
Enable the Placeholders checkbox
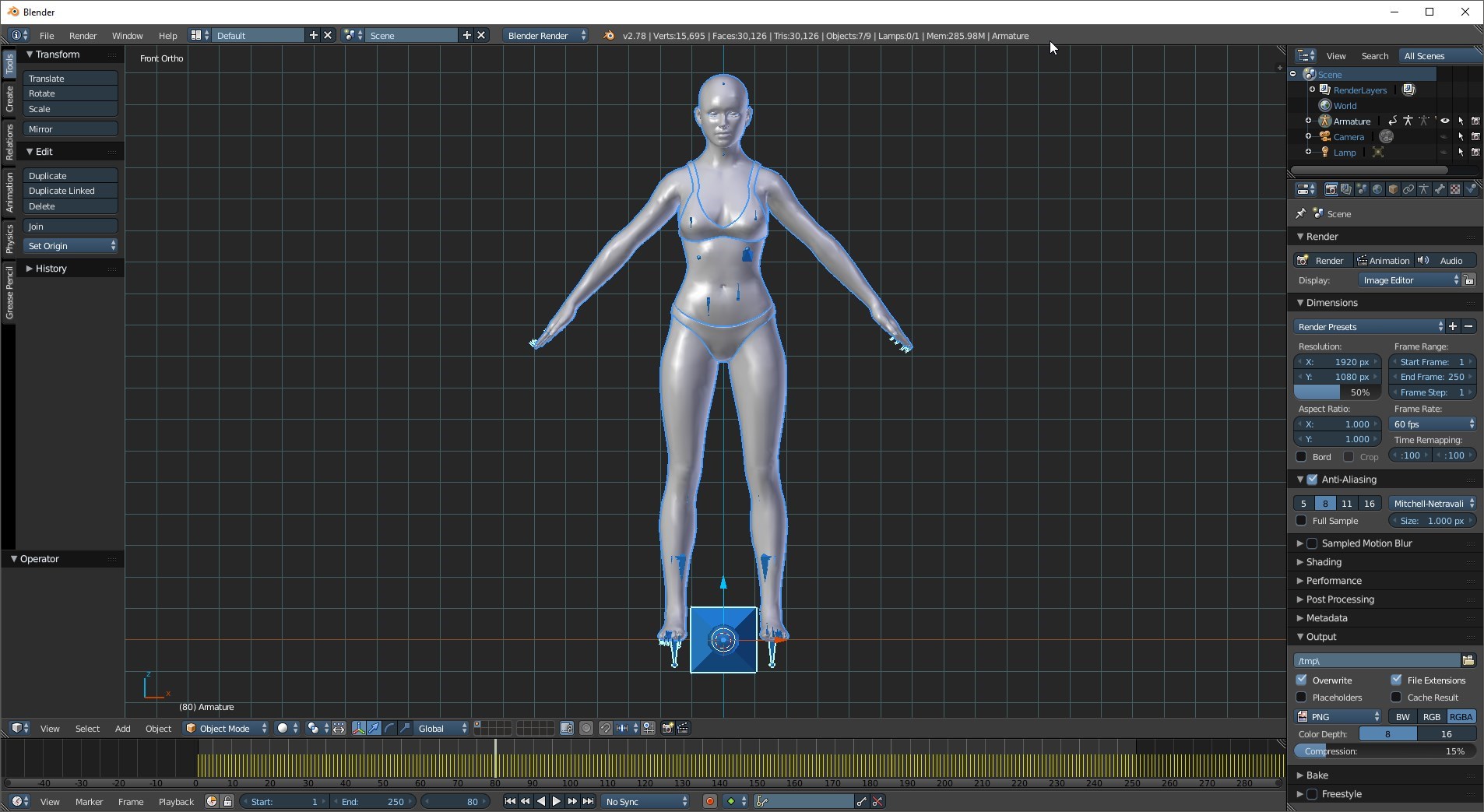[1301, 697]
